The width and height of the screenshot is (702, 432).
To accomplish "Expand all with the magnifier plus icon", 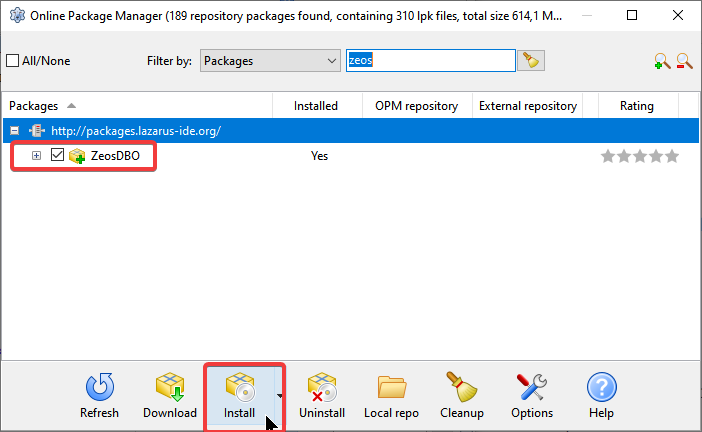I will pyautogui.click(x=662, y=61).
